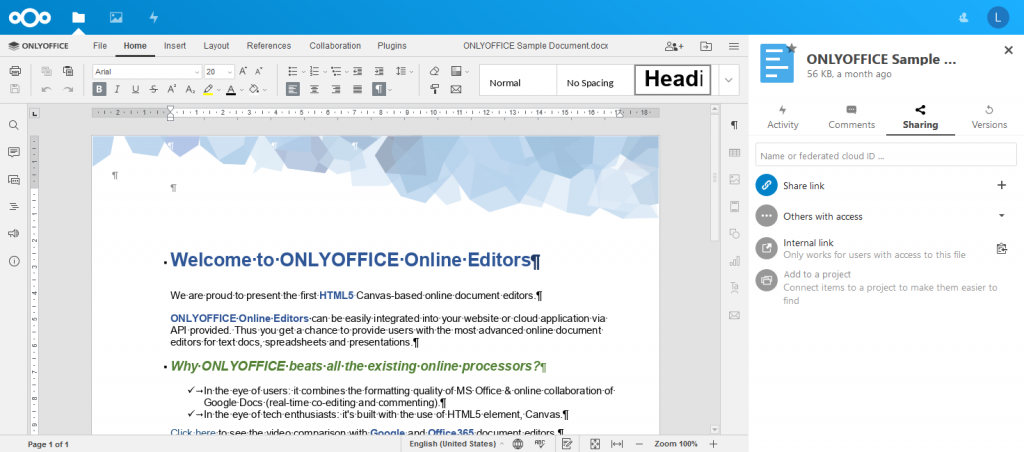Open the font size 20 dropdown

pyautogui.click(x=230, y=72)
